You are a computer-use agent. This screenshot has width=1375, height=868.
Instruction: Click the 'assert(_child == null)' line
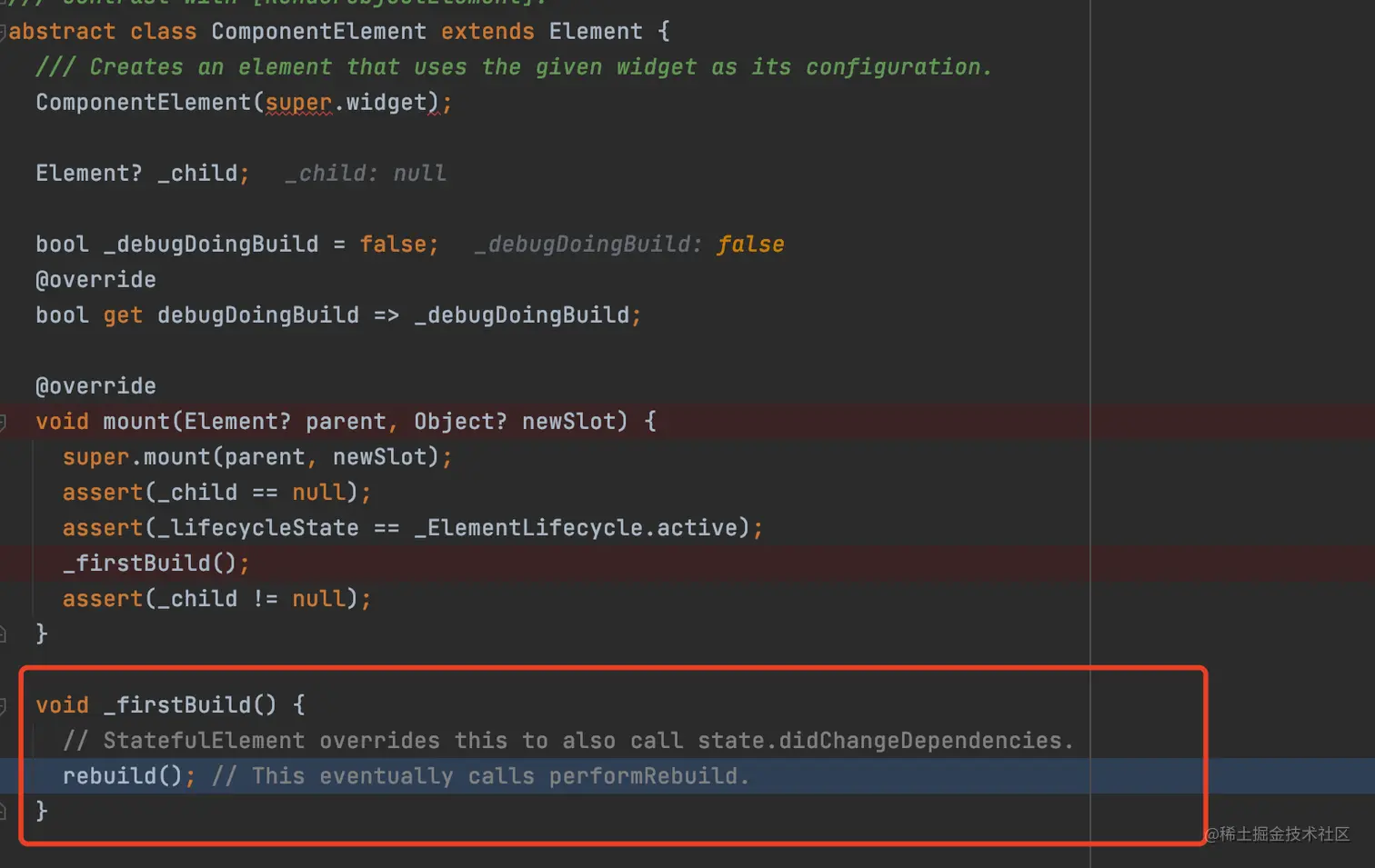pos(216,493)
